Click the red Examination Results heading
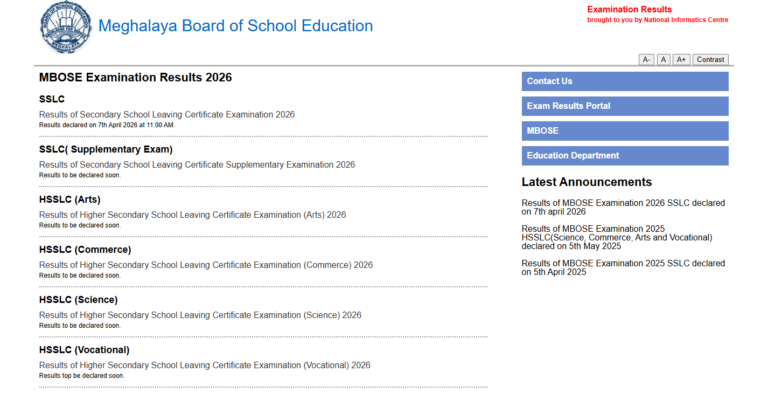 tap(629, 9)
